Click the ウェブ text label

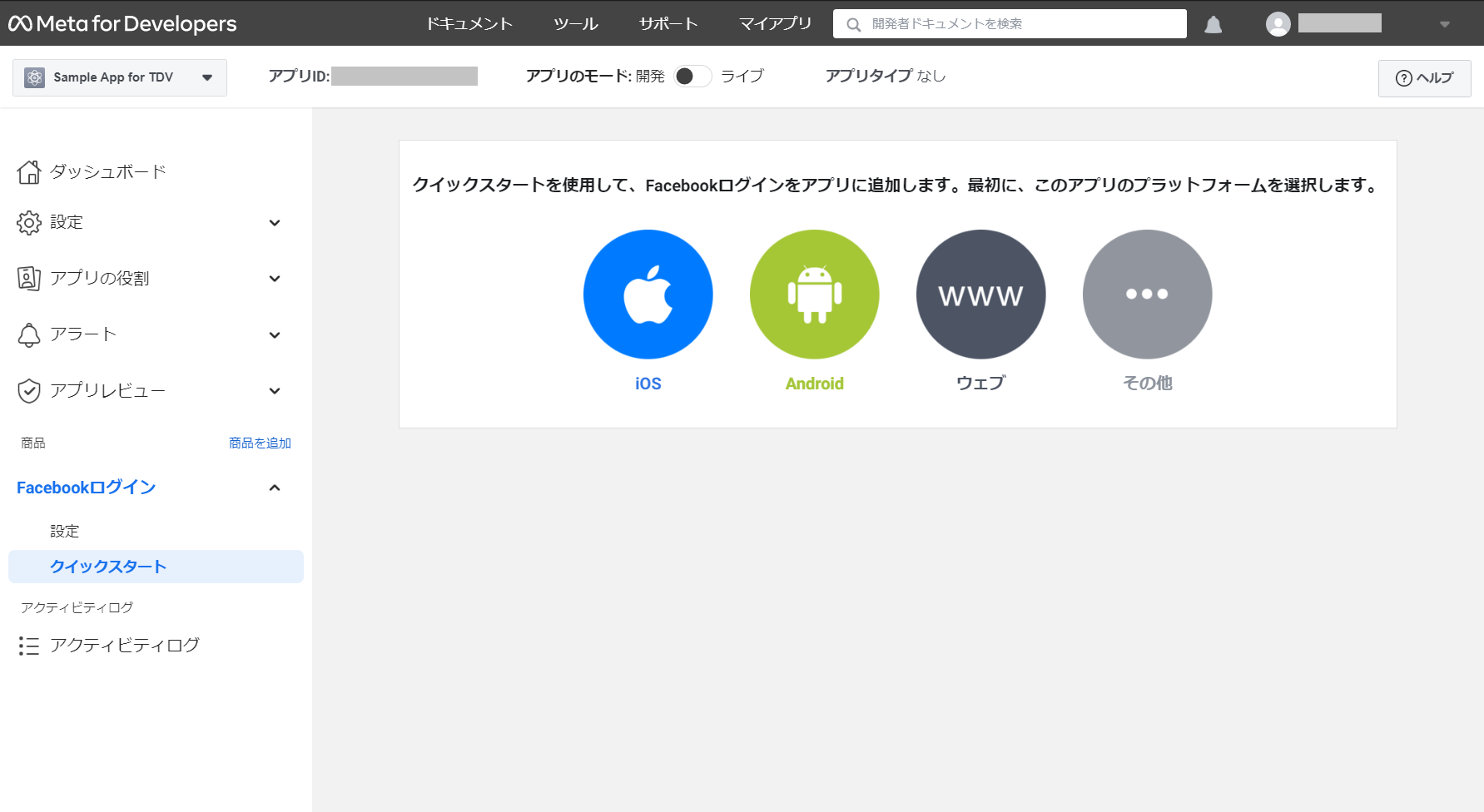[981, 383]
